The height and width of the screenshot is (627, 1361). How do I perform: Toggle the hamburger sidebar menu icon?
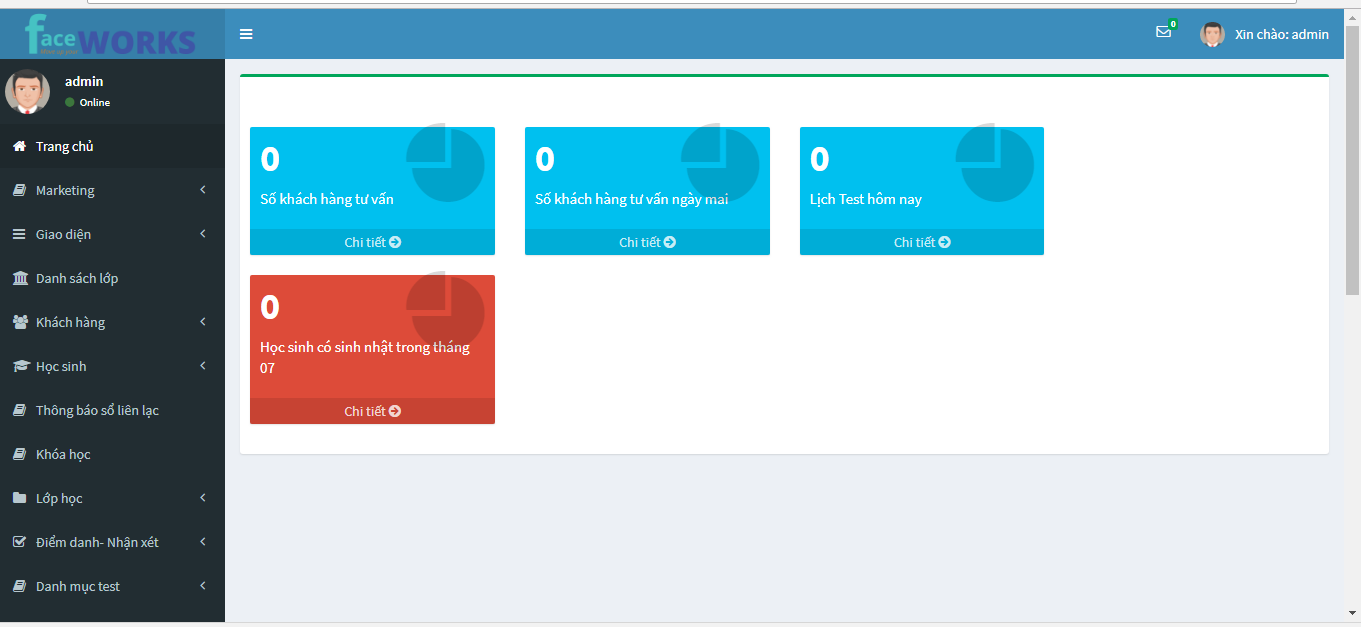point(246,34)
